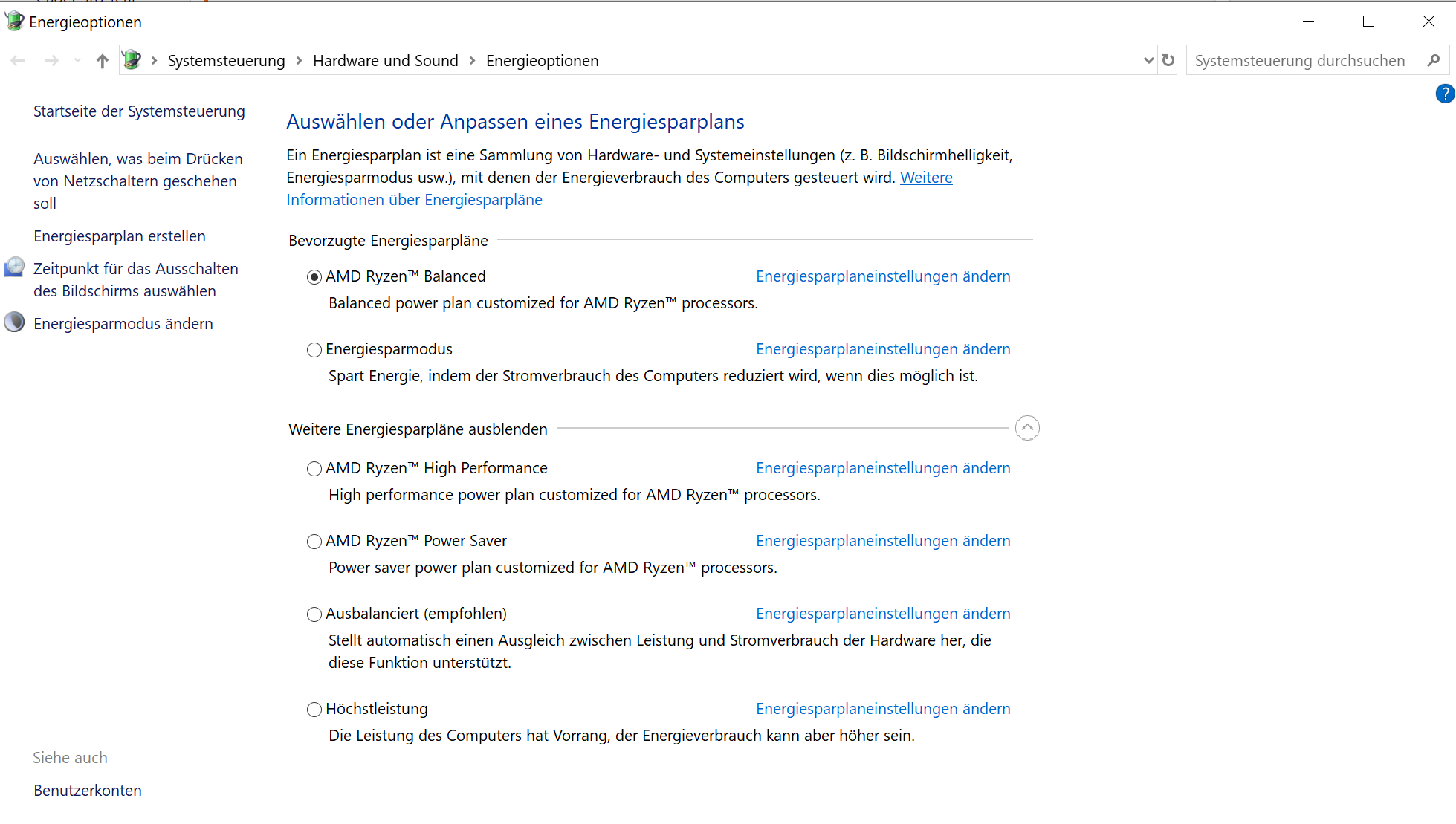Change settings for AMD Ryzen Balanced plan
Screen dimensions: 1456x824
883,276
